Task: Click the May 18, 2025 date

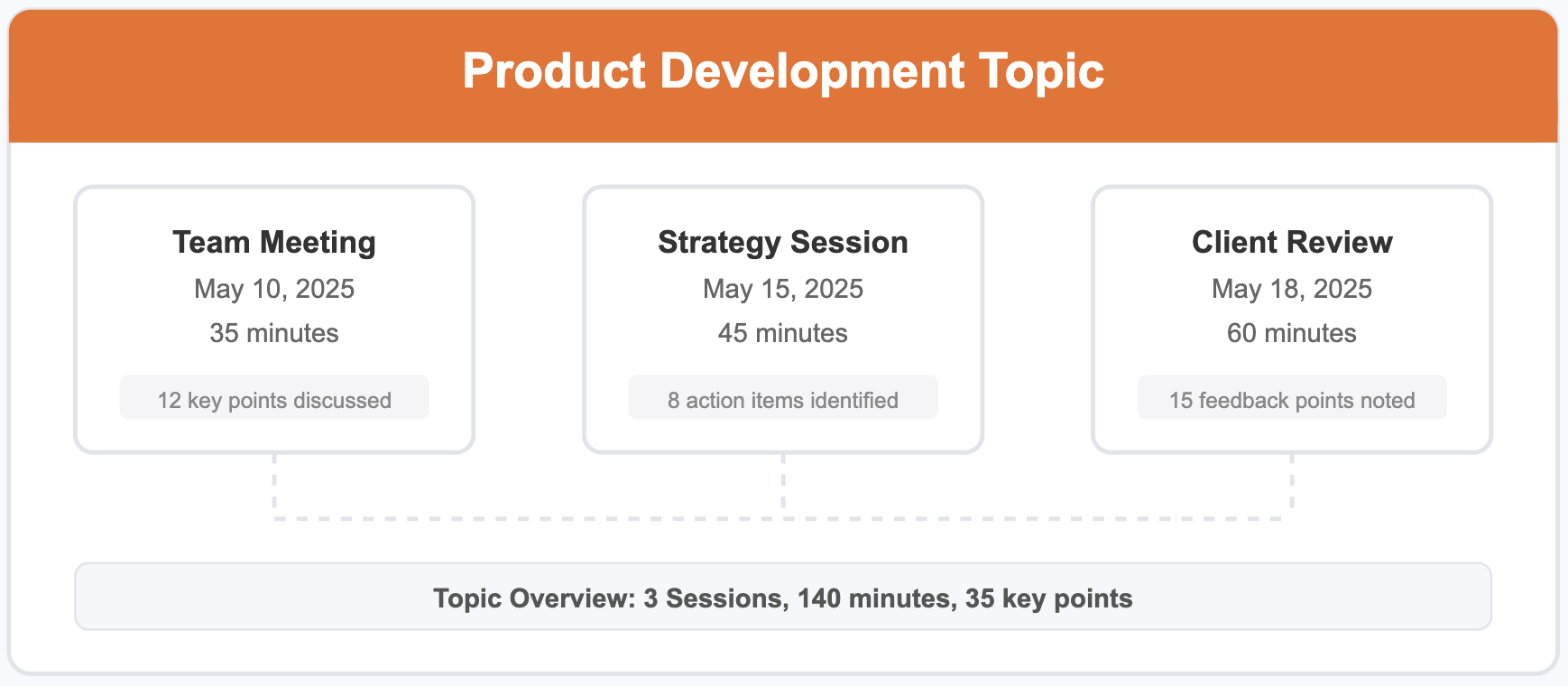Action: click(1292, 289)
